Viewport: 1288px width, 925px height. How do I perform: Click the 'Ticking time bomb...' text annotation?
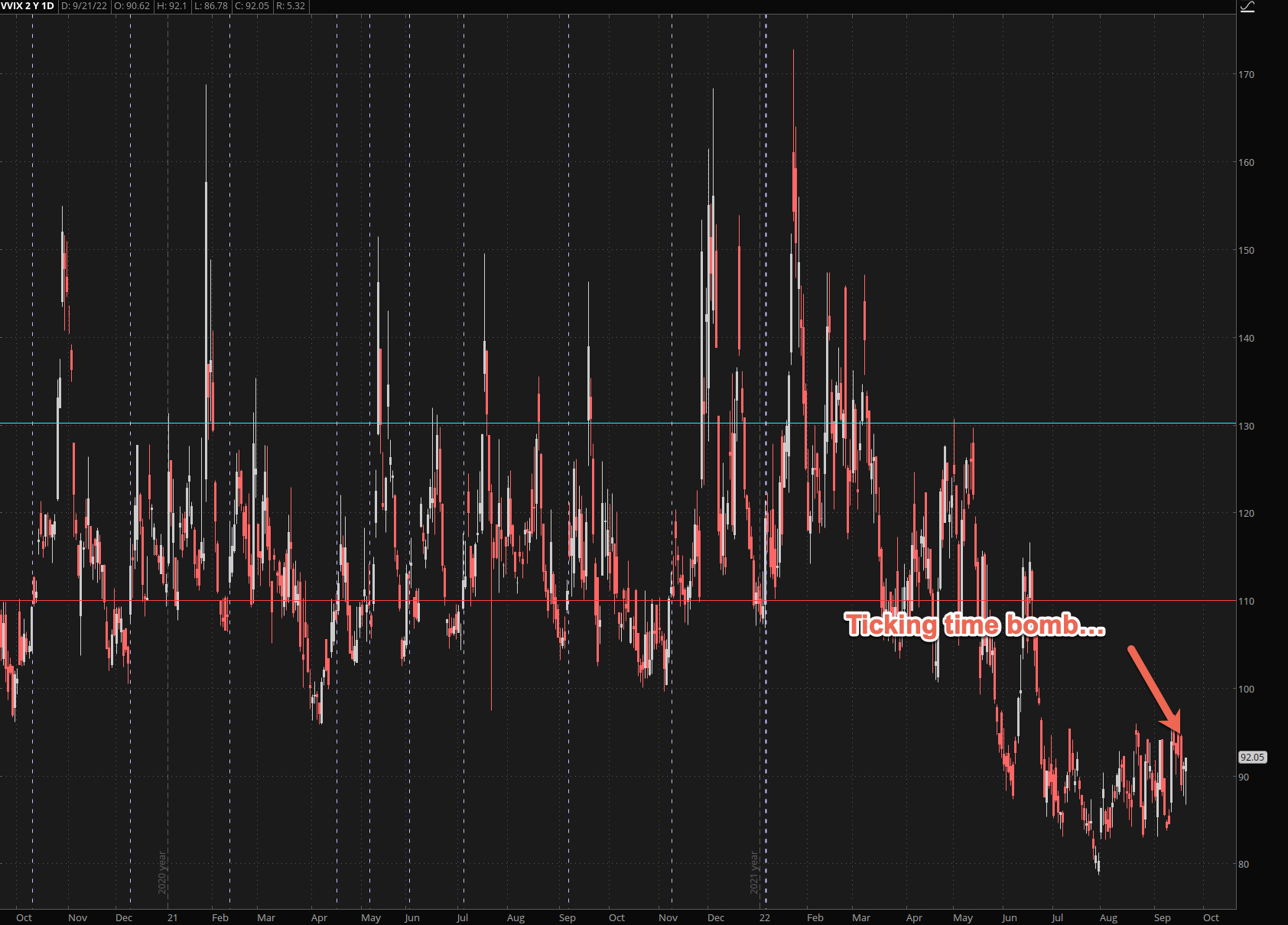[x=974, y=625]
